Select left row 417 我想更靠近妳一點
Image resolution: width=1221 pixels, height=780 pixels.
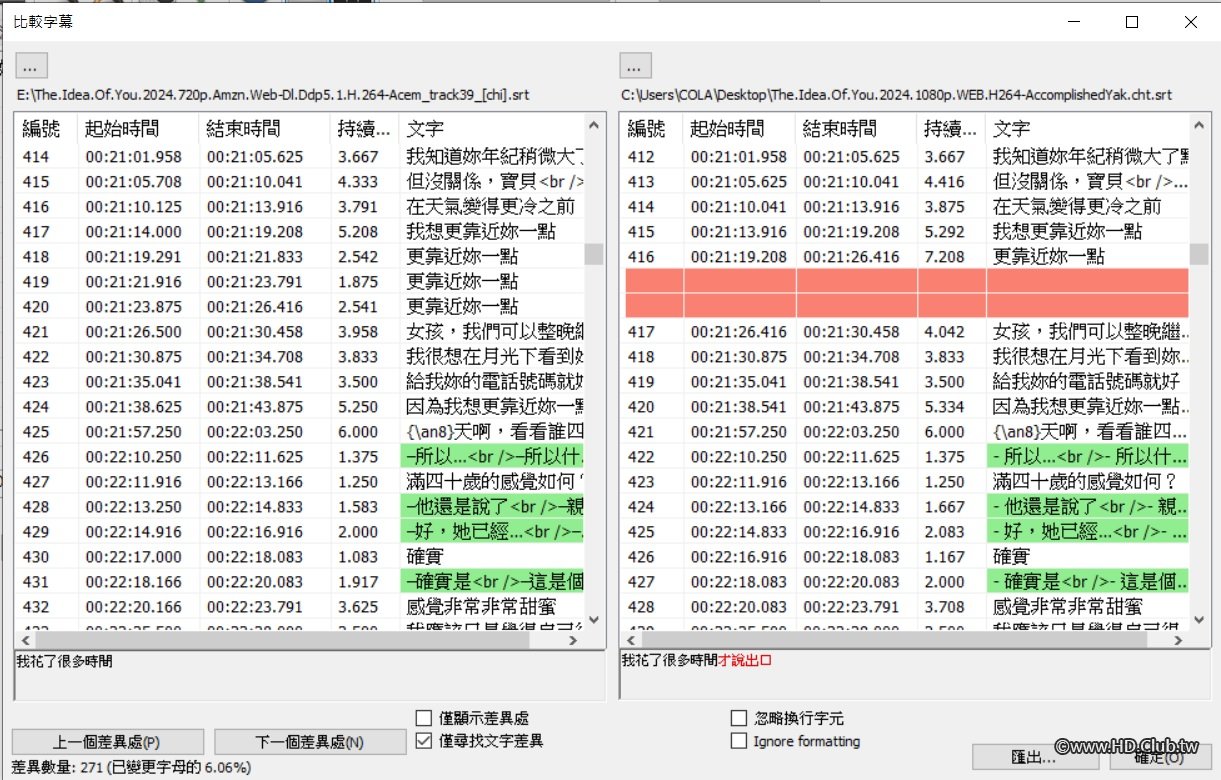point(300,232)
